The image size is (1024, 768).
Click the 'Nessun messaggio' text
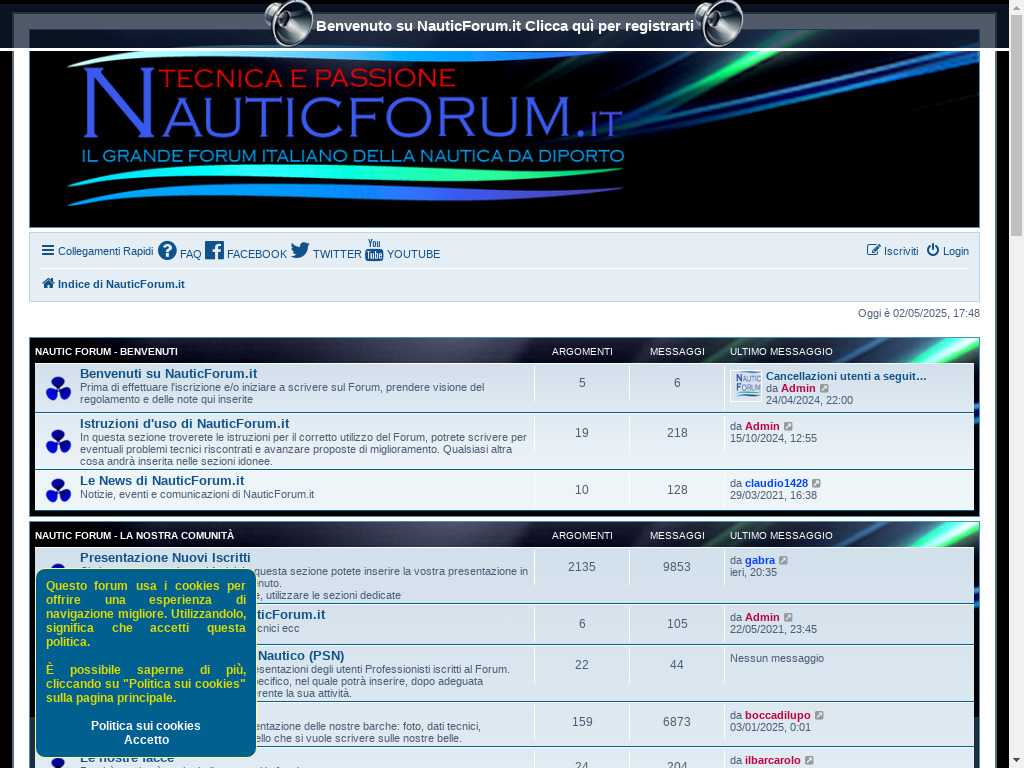(777, 658)
